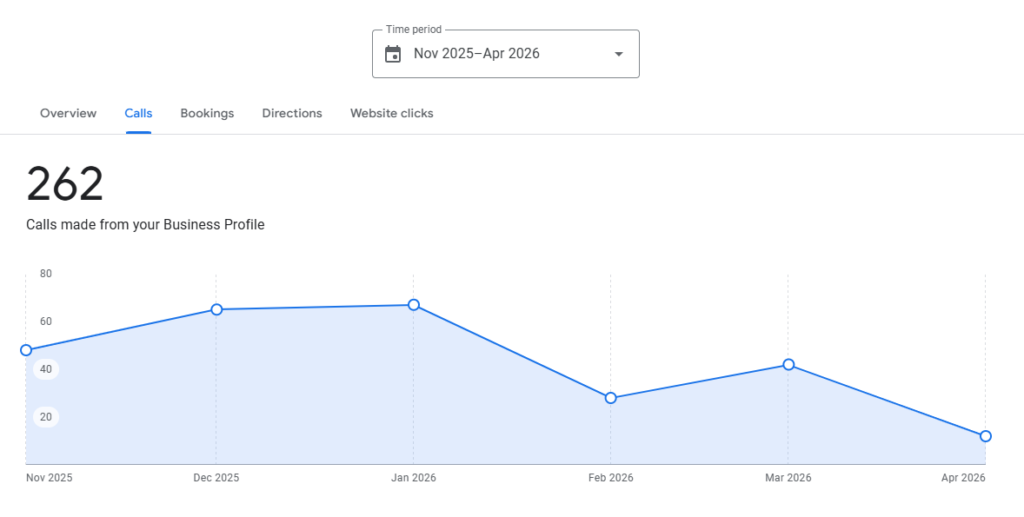Expand the Time period dropdown arrow
This screenshot has height=517, width=1024.
pos(618,54)
